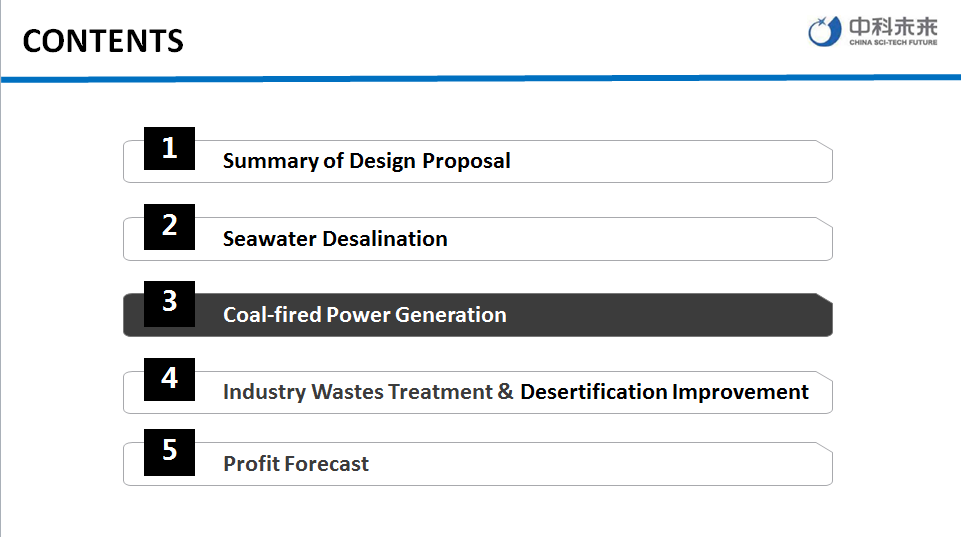Image resolution: width=961 pixels, height=537 pixels.
Task: Click the number 1 black box
Action: 169,149
